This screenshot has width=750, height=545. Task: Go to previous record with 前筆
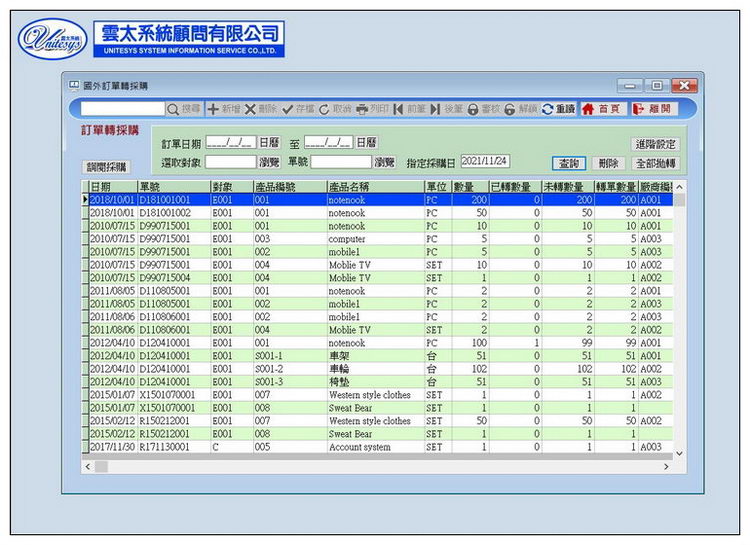(410, 108)
